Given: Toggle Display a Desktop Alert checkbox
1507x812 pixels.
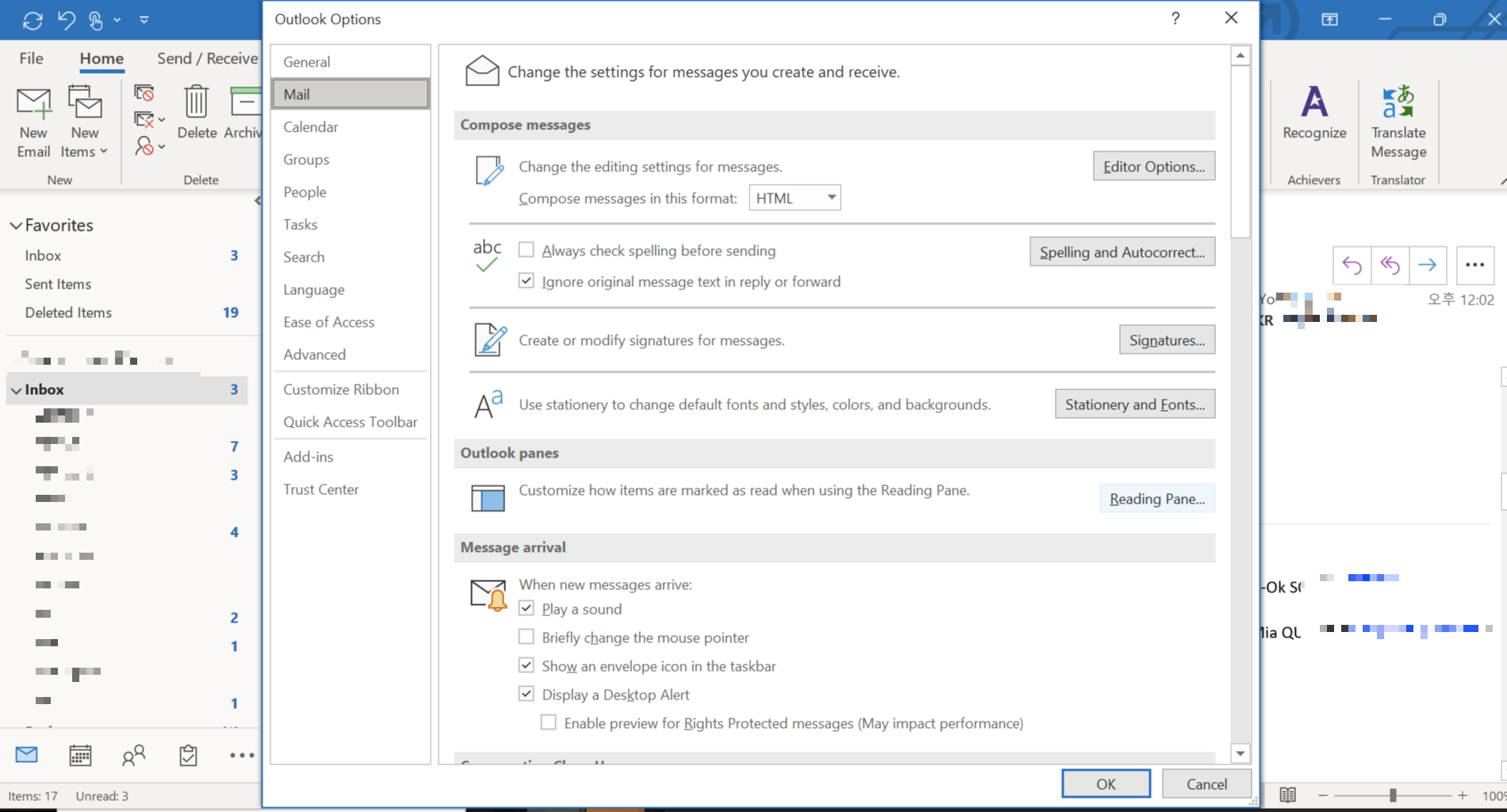Looking at the screenshot, I should [526, 694].
